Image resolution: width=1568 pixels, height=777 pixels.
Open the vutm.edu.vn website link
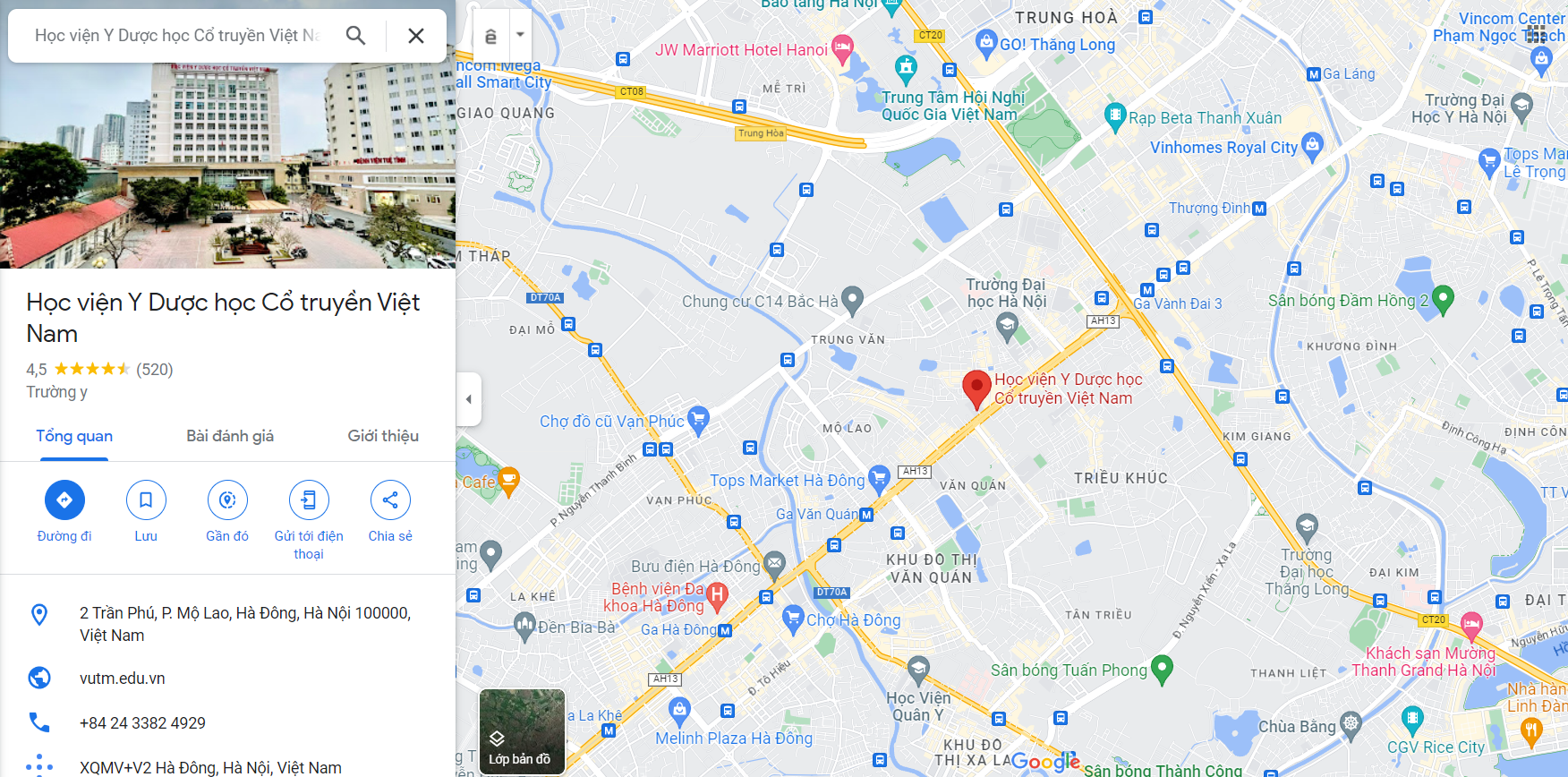pos(123,678)
